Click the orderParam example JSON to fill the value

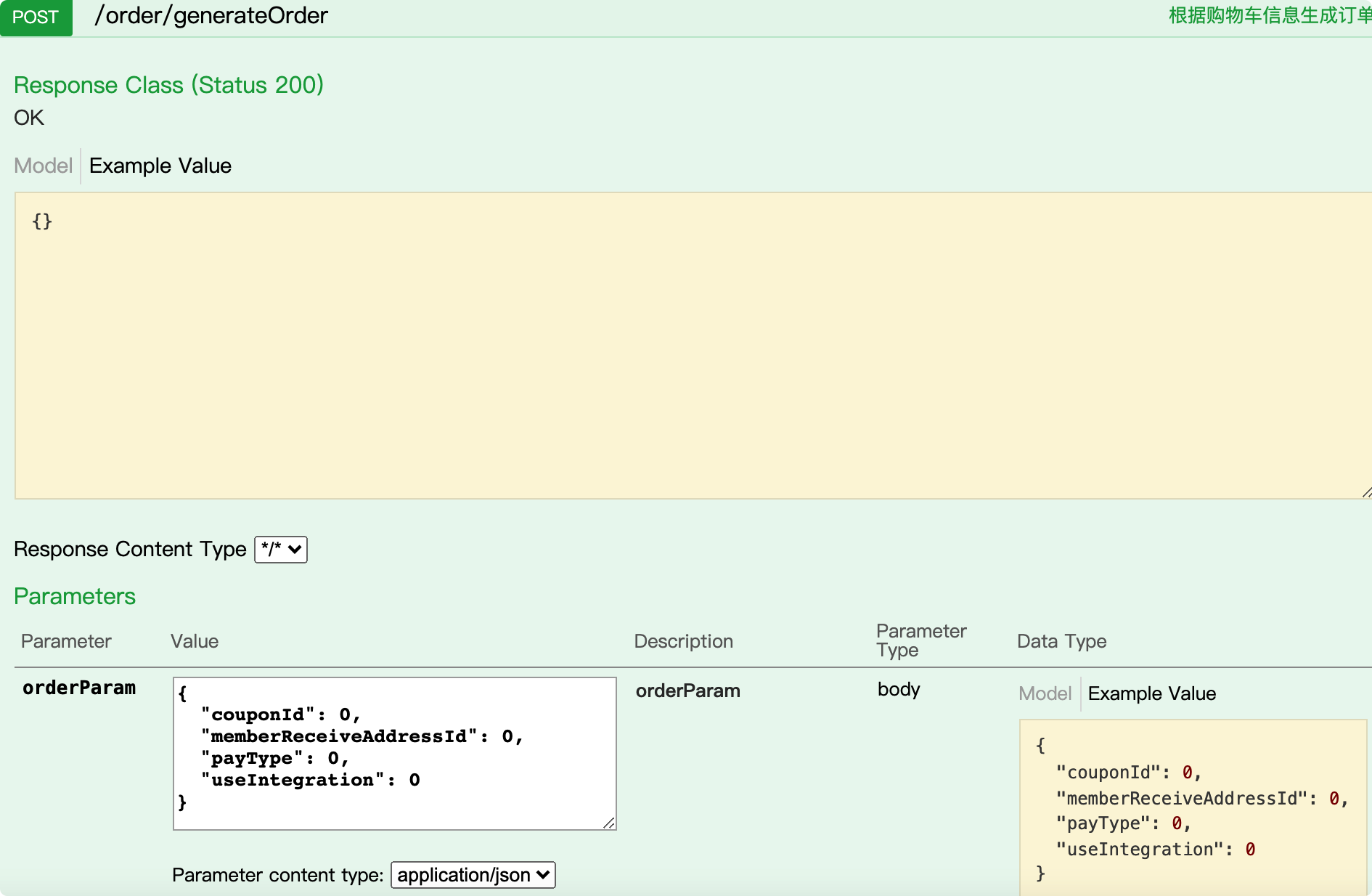click(x=1193, y=807)
